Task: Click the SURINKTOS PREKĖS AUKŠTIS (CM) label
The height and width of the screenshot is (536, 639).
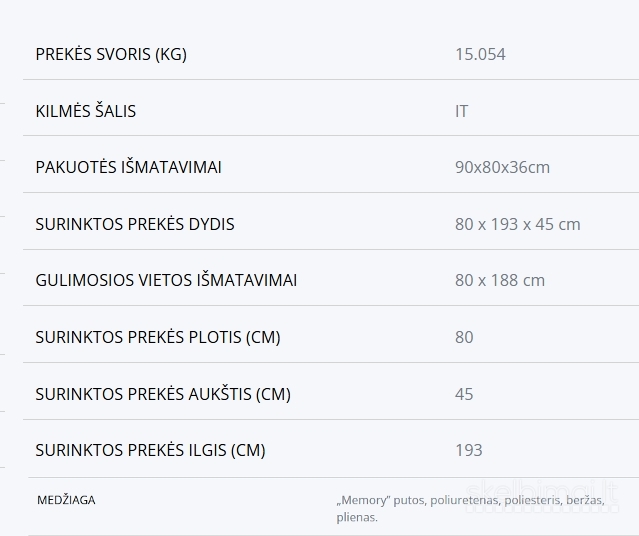Action: [x=163, y=394]
